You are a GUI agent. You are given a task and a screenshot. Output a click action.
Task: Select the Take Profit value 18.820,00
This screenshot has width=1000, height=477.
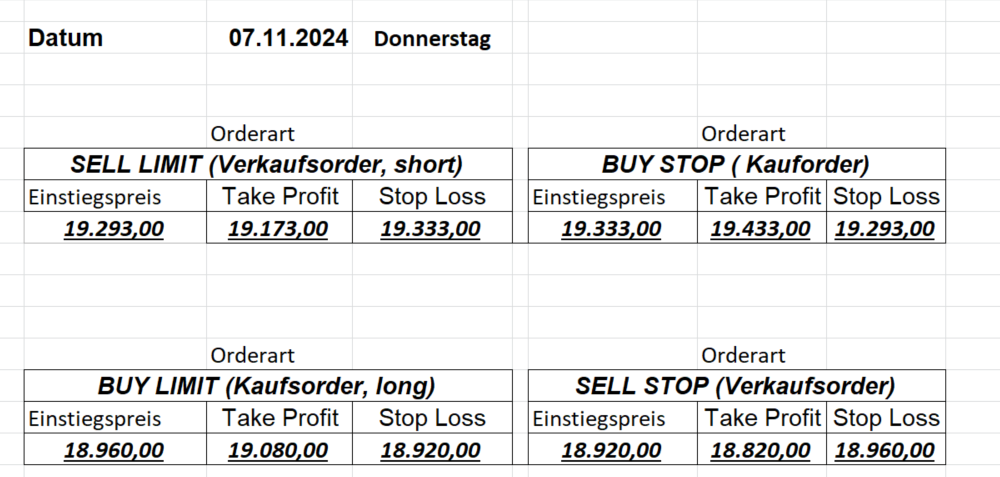(760, 450)
